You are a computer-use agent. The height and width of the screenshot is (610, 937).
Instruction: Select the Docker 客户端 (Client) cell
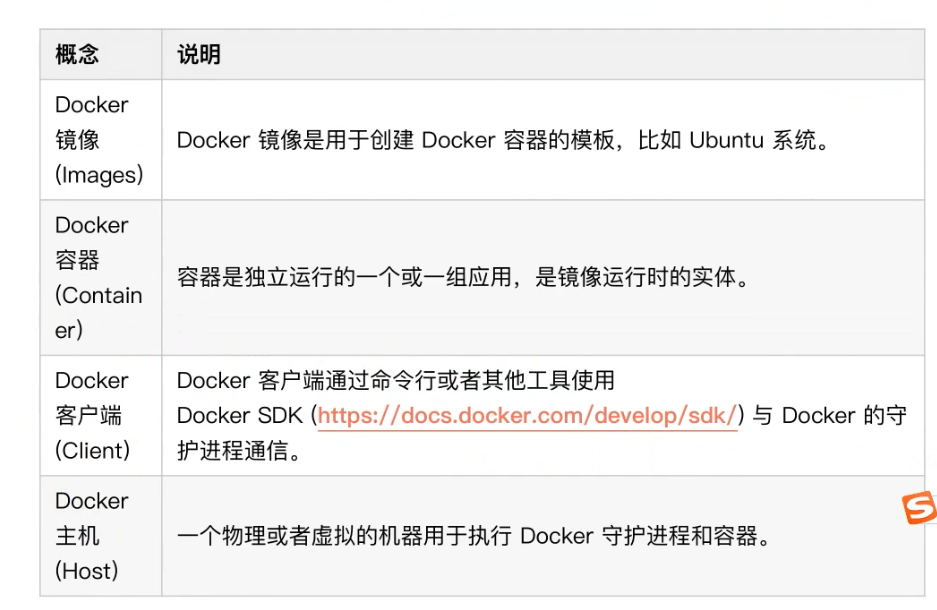coord(100,416)
